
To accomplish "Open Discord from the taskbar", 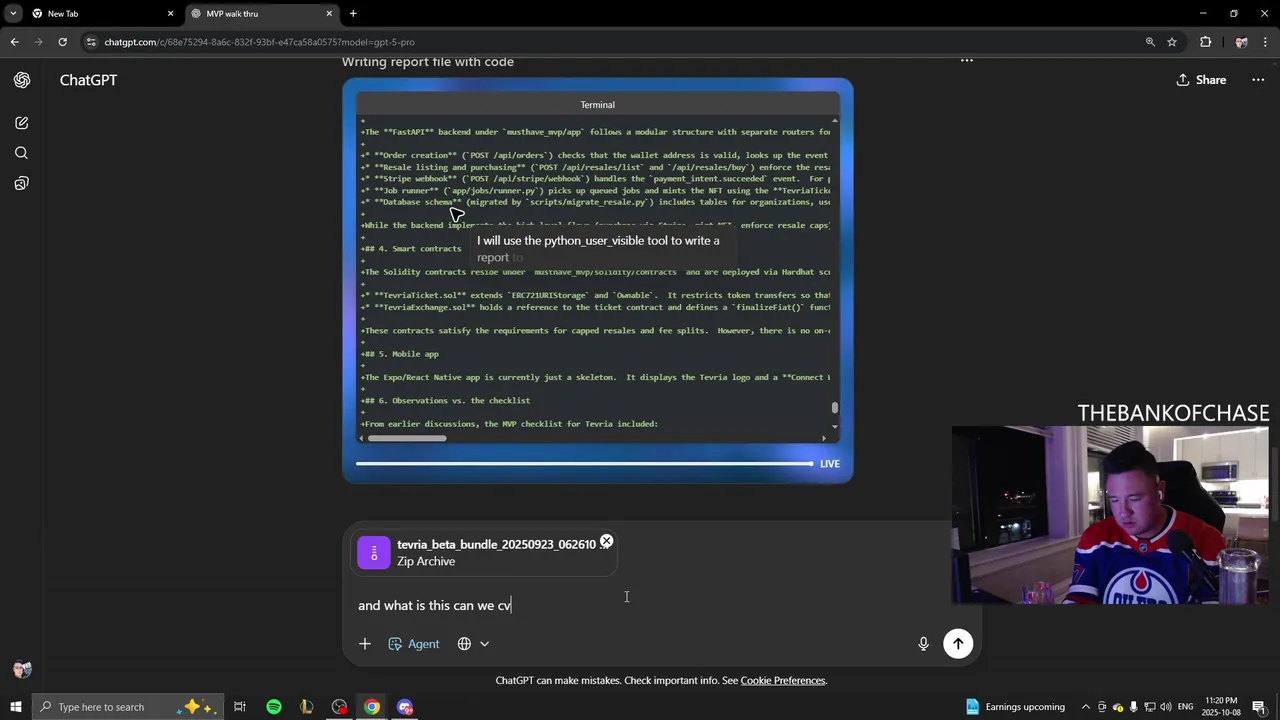I will [x=405, y=707].
